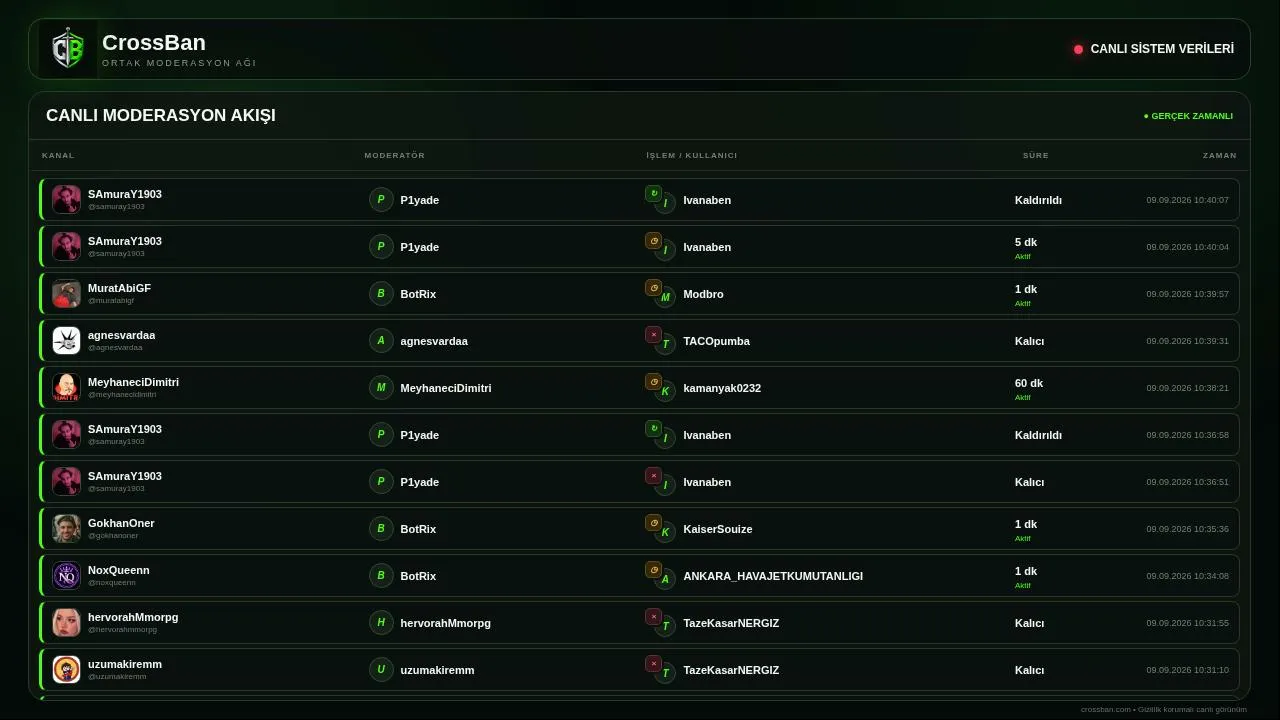Viewport: 1280px width, 720px height.
Task: Select hervorahMmorpg channel avatar
Action: tap(66, 623)
